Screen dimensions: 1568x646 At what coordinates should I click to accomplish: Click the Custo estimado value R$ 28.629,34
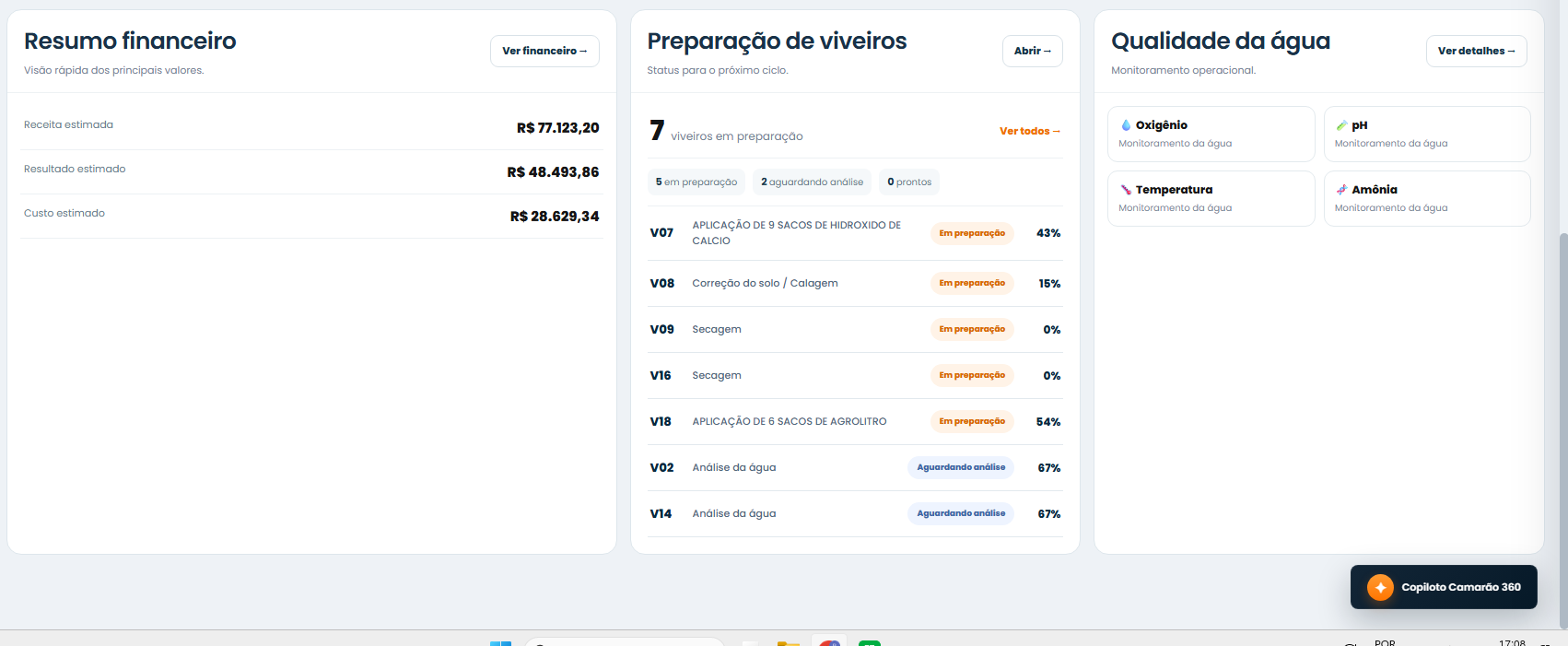point(555,217)
